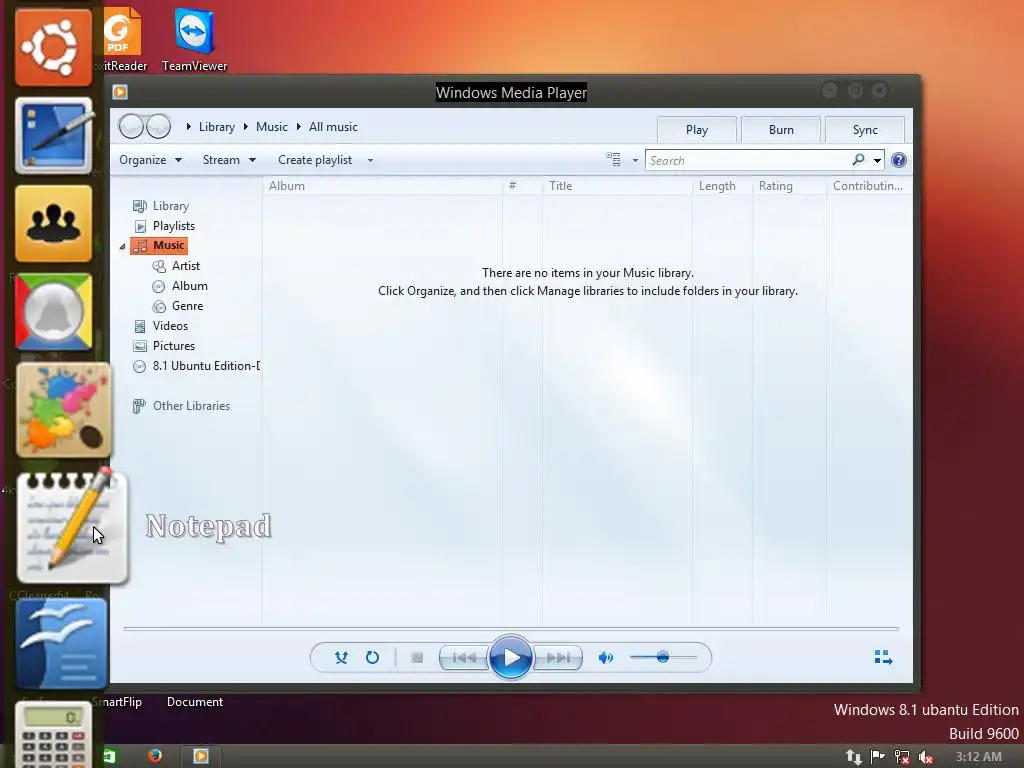
Task: Click the muted speaker tray icon
Action: [x=925, y=757]
